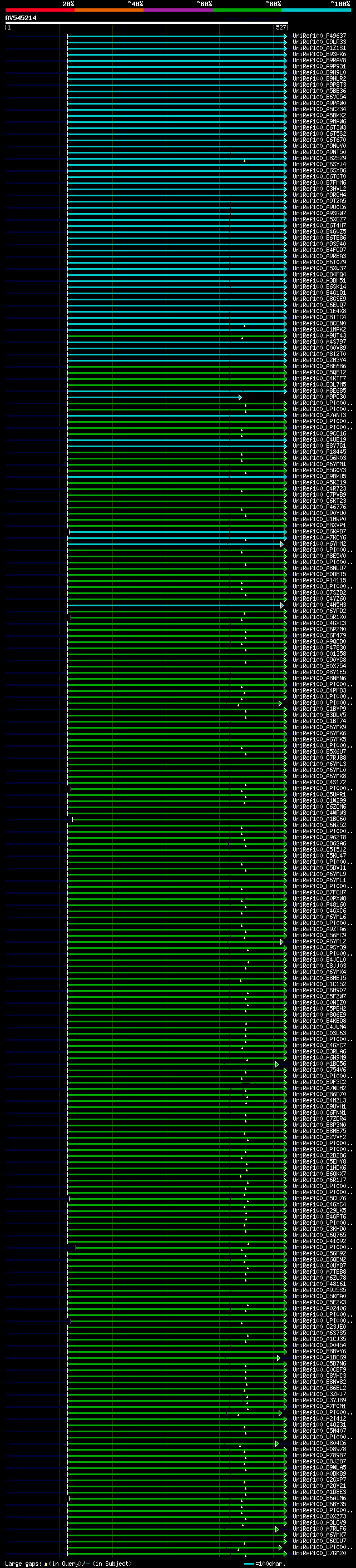The image size is (356, 1568).
Task: Click the query end position 527
Action: coord(280,27)
